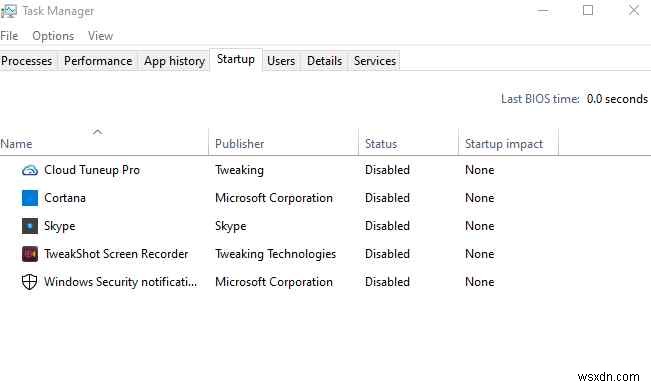Click the Tweaking Technologies publisher cell
The image size is (651, 387).
click(276, 254)
